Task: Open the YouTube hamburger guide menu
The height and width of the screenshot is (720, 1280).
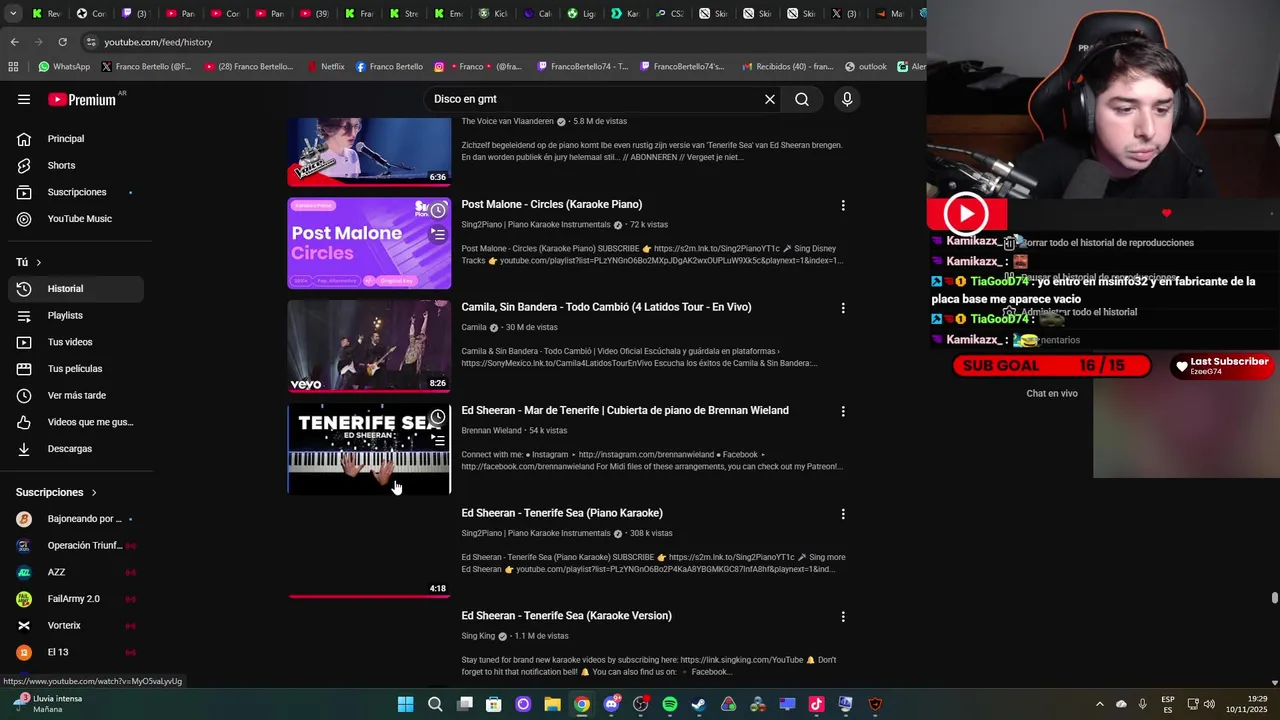Action: click(24, 99)
